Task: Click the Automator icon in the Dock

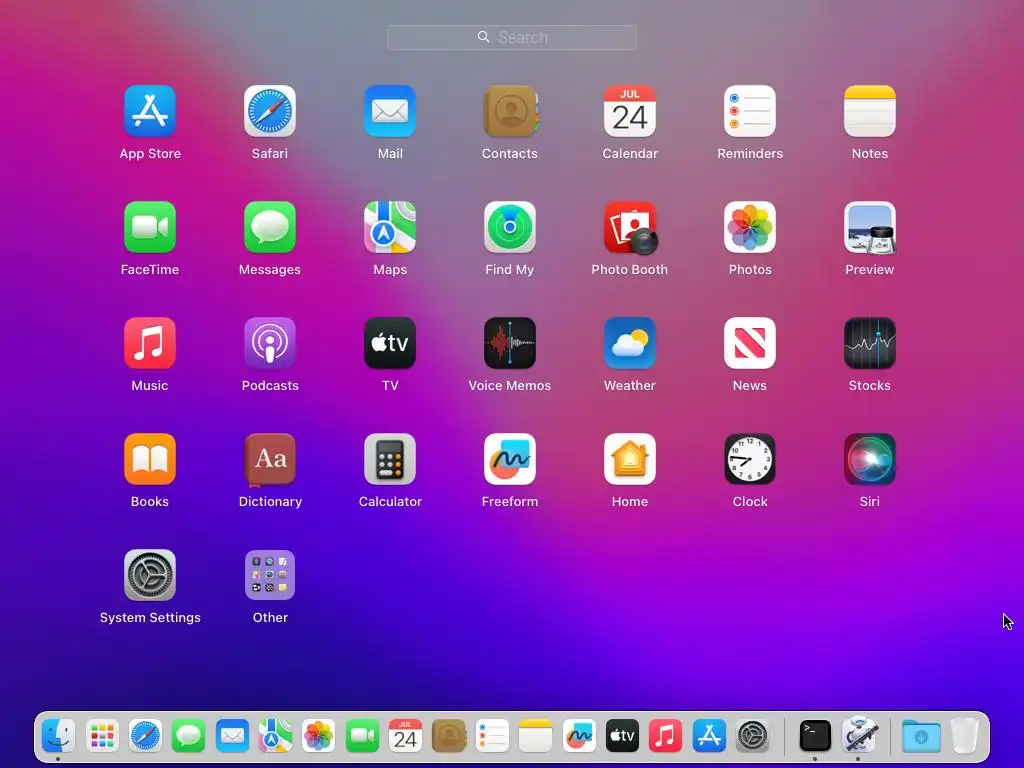Action: [x=858, y=736]
